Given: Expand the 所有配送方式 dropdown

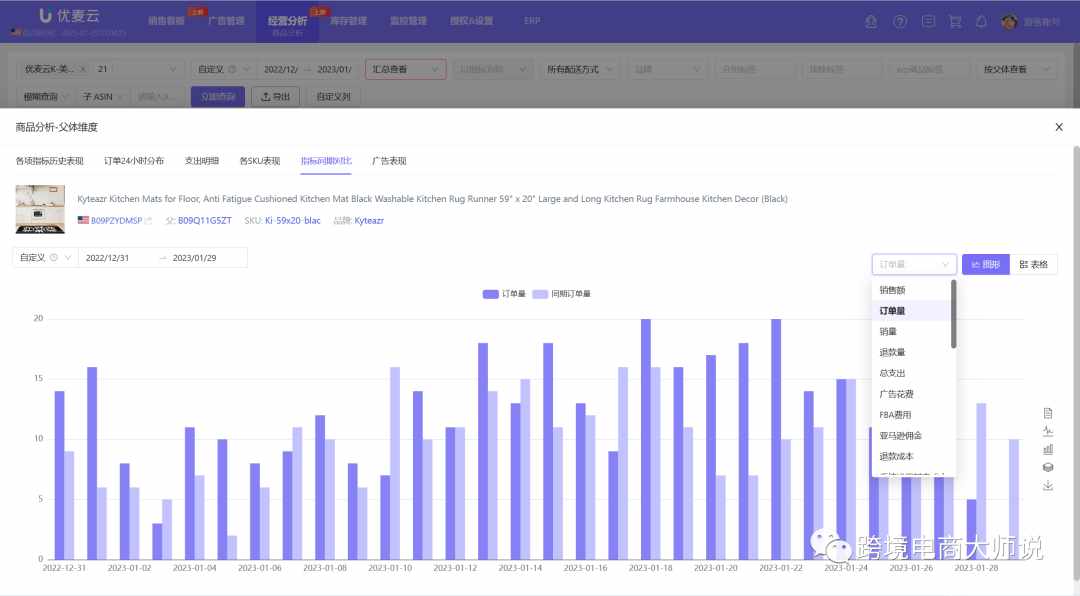Looking at the screenshot, I should (579, 69).
